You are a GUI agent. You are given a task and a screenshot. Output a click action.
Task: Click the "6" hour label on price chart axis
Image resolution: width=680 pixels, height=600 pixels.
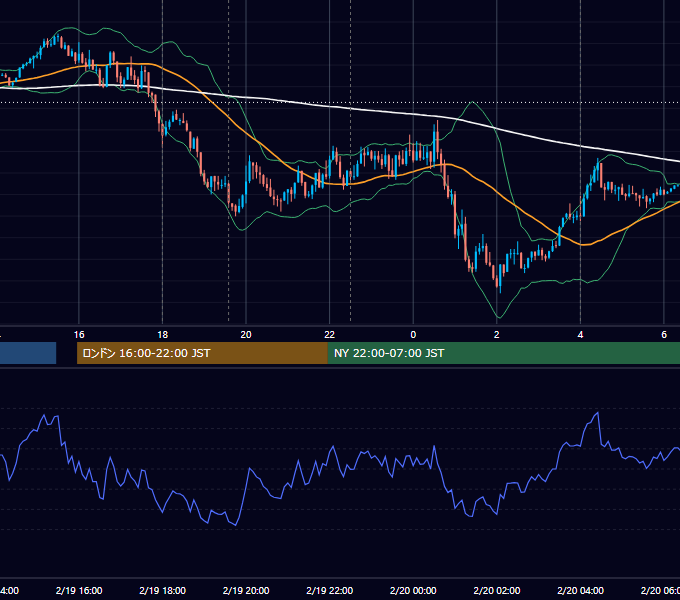tap(664, 335)
